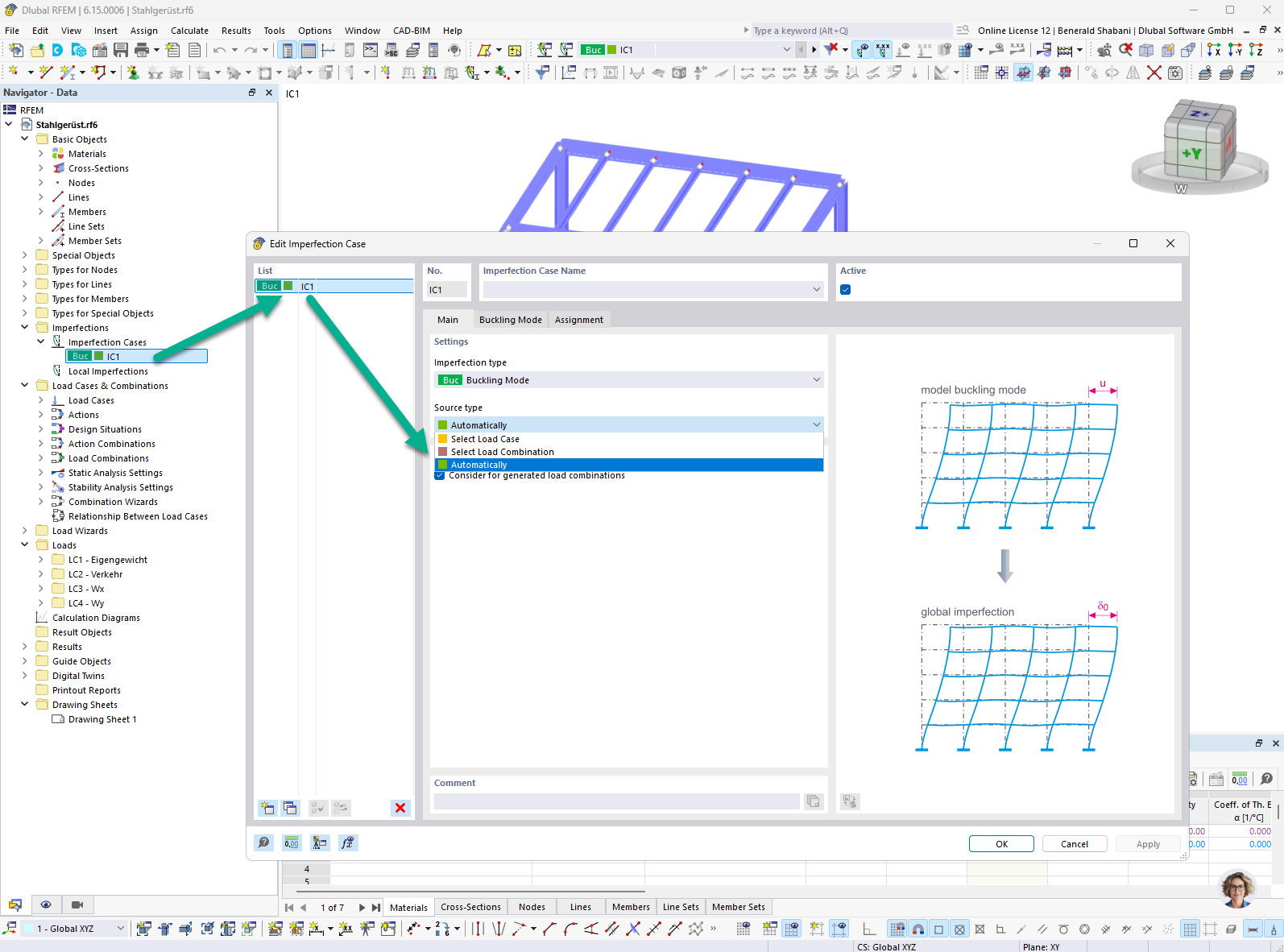Image resolution: width=1284 pixels, height=952 pixels.
Task: Open the Calculate menu
Action: 189,31
